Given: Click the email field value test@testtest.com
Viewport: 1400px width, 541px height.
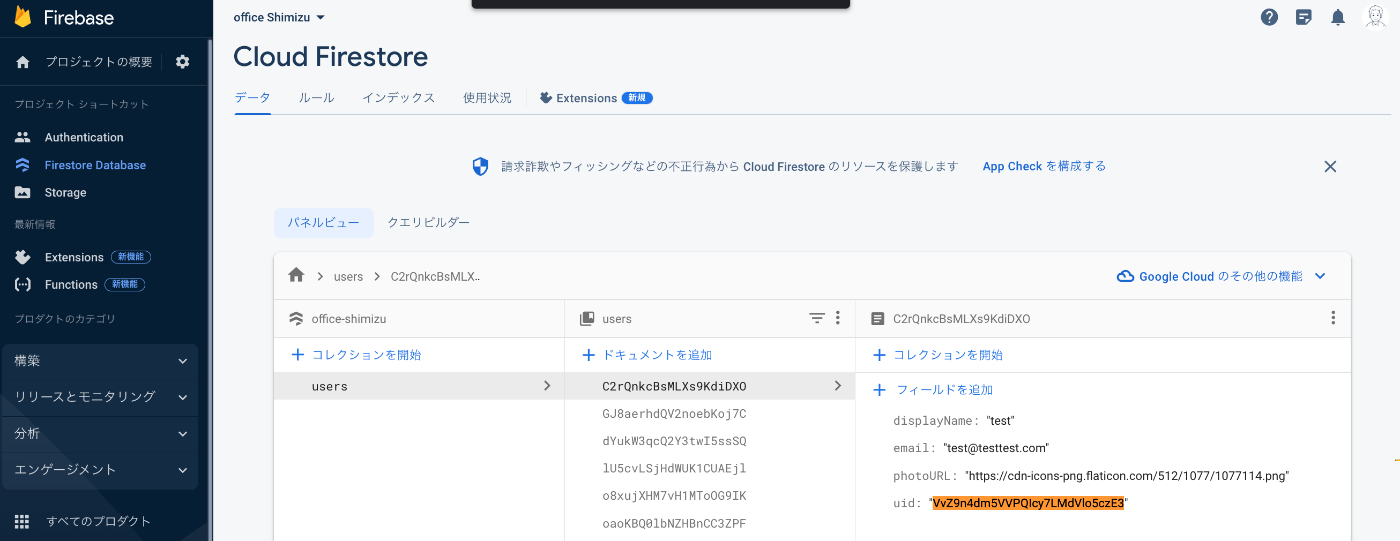Looking at the screenshot, I should click(996, 448).
